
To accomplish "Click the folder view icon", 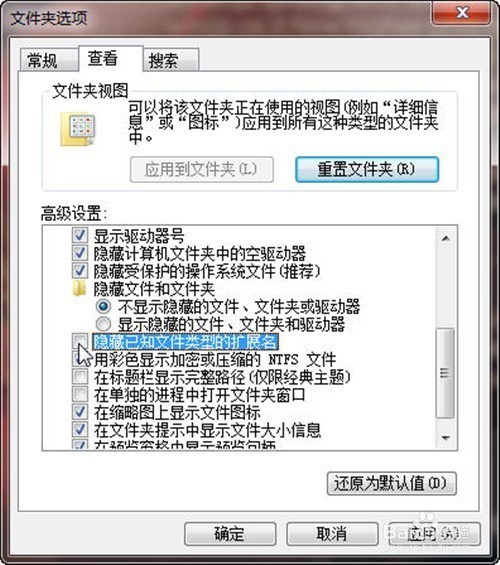I will pyautogui.click(x=78, y=129).
